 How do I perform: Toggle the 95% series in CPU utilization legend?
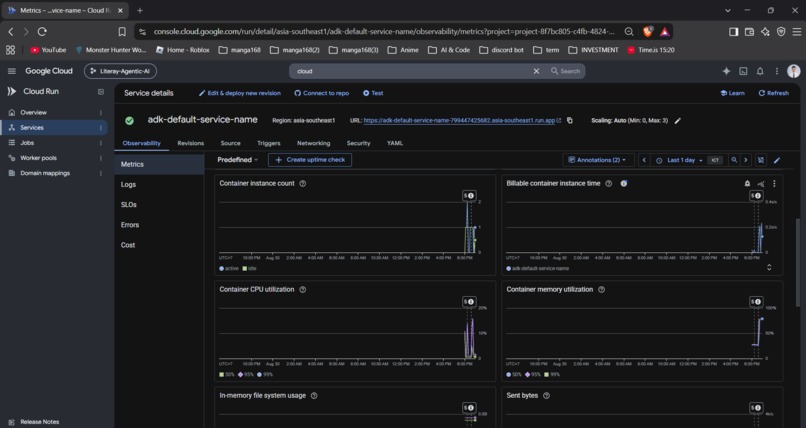coord(246,375)
